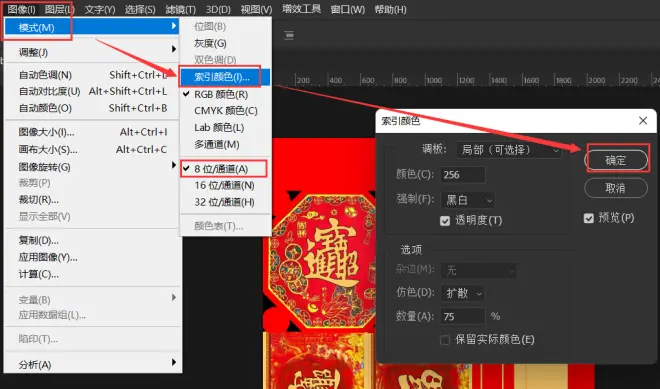Open the 仿色(D) dropdown
Image resolution: width=660 pixels, height=389 pixels.
(463, 293)
